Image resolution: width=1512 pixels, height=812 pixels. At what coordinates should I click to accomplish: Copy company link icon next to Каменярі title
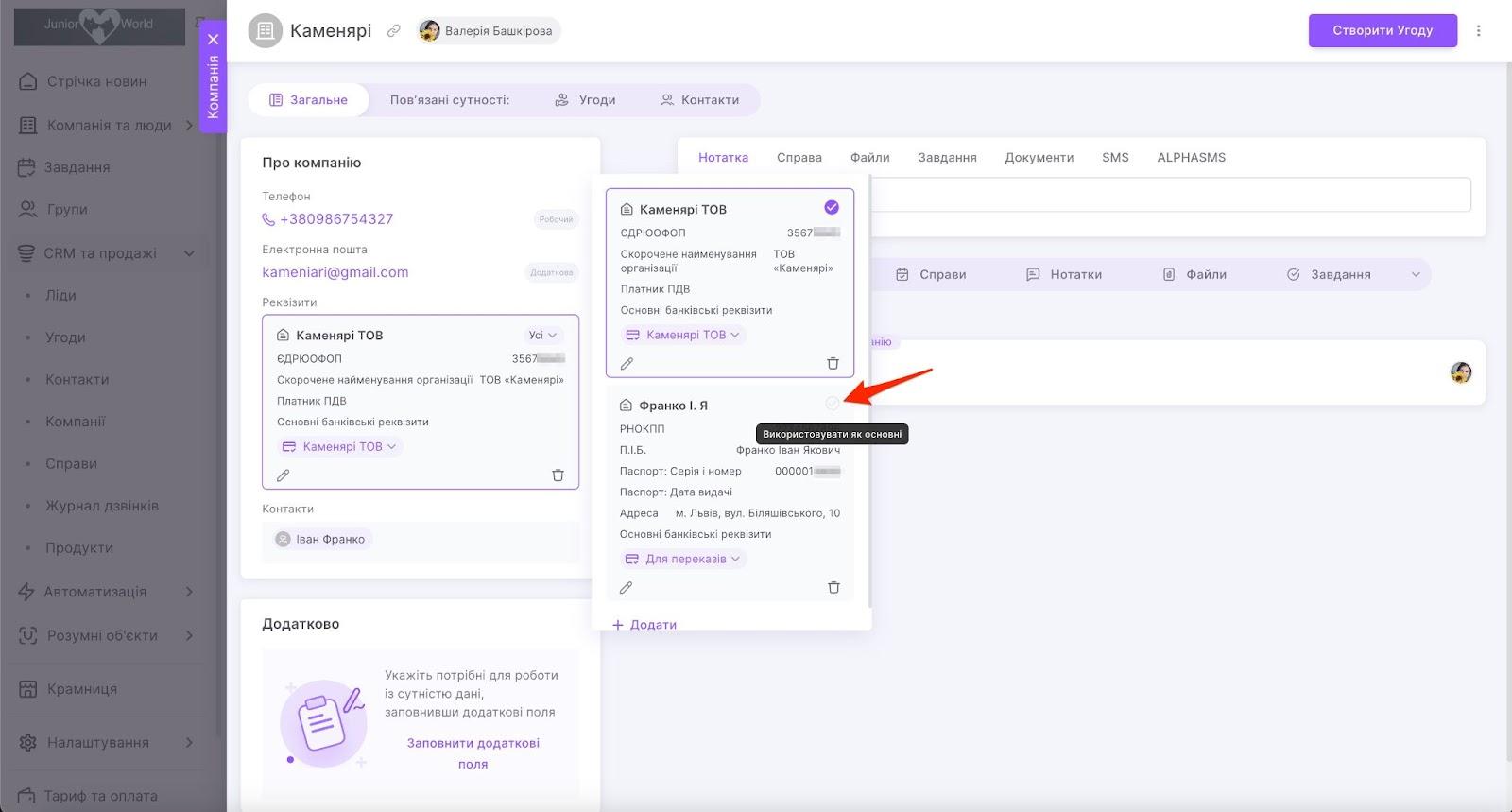(394, 31)
